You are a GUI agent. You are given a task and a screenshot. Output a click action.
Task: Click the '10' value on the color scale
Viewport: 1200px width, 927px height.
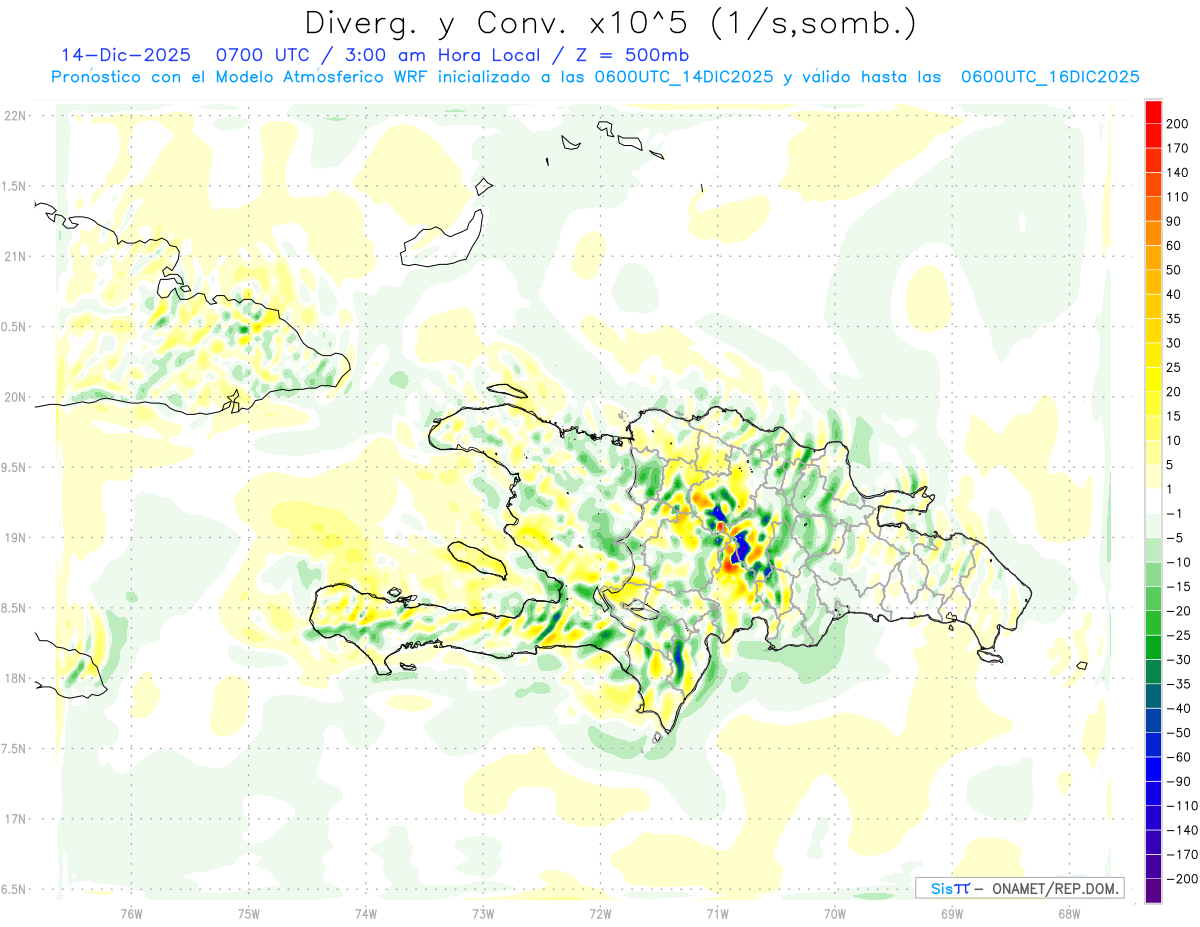click(x=1174, y=441)
